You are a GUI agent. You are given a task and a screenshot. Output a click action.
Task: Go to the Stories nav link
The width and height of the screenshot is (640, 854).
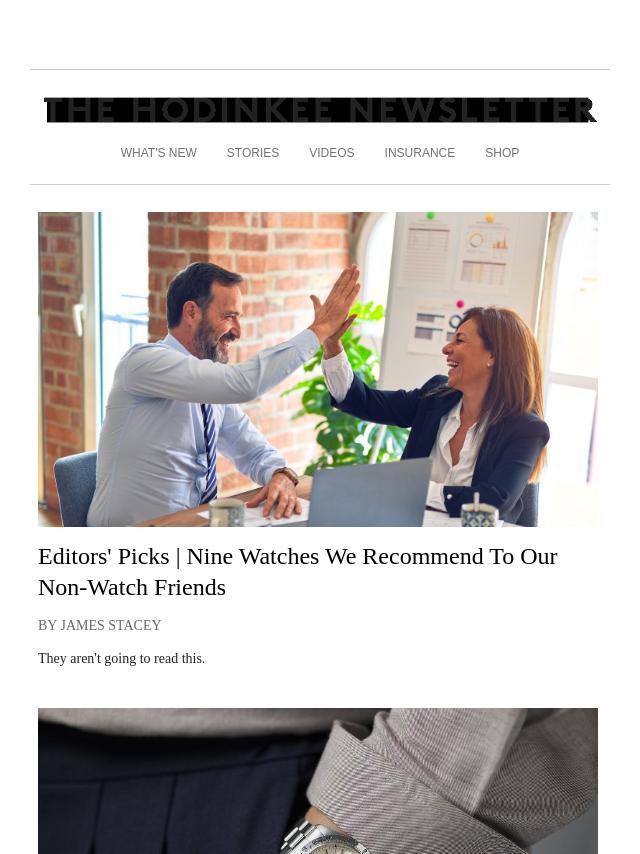pos(253,153)
